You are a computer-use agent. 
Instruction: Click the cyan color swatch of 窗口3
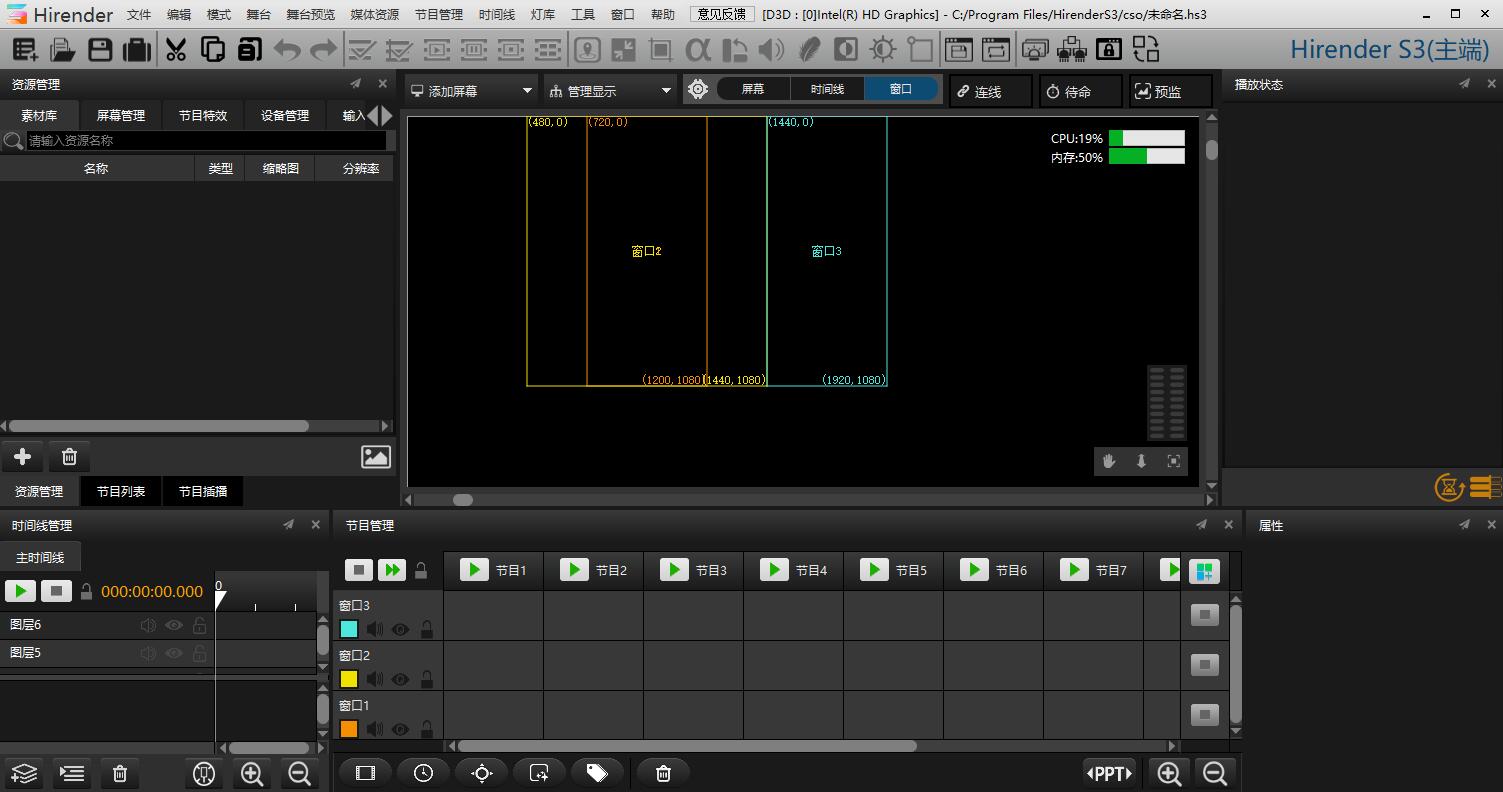(x=349, y=629)
